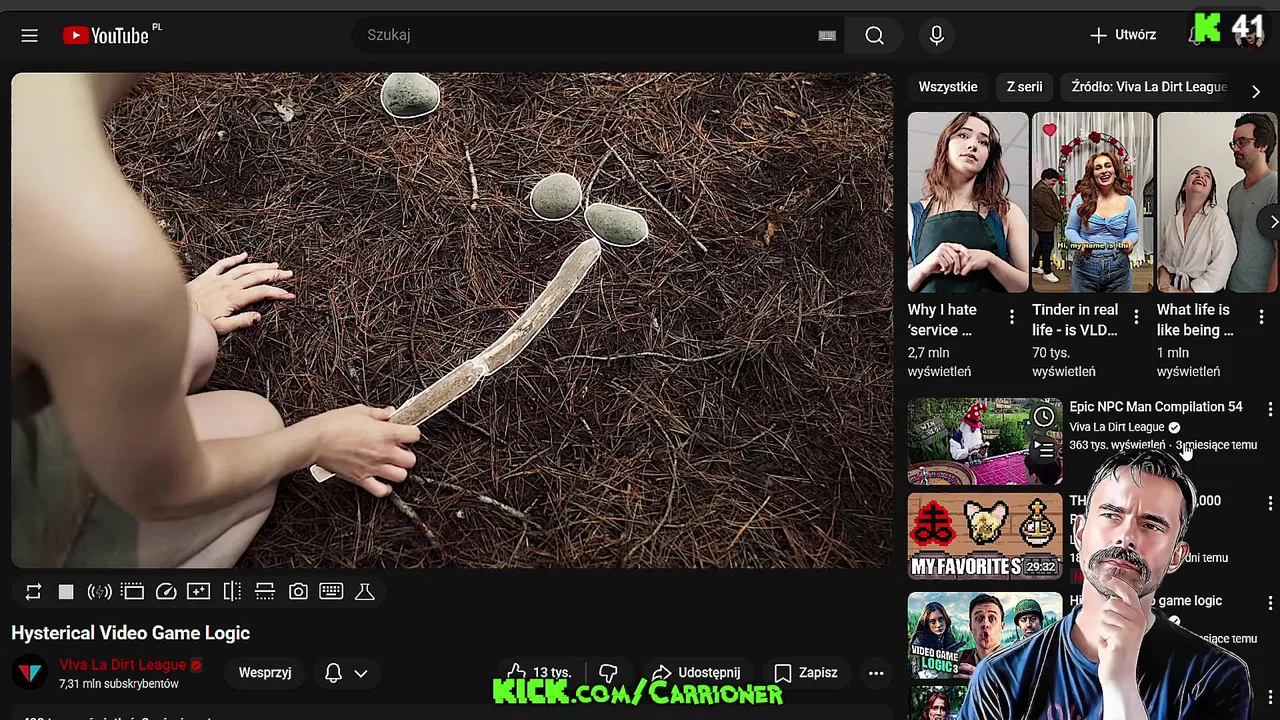Advance shorts shelf with right arrow
Screen dimensions: 1280x720
pyautogui.click(x=1272, y=222)
